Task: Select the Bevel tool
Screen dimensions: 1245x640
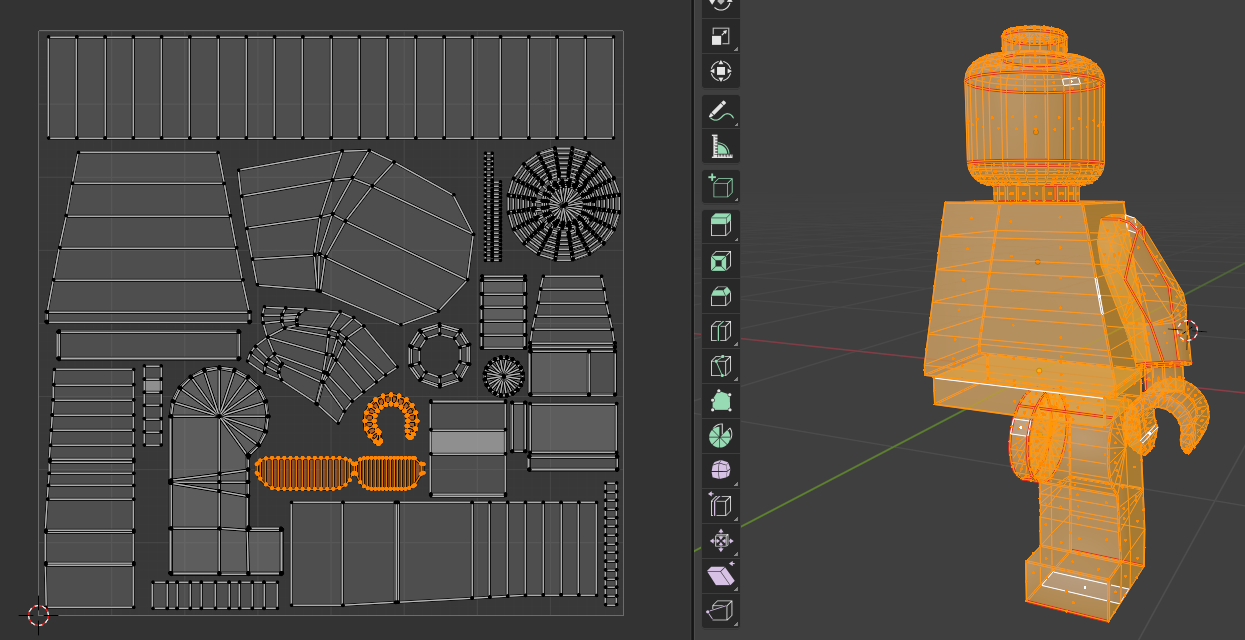Action: point(721,295)
